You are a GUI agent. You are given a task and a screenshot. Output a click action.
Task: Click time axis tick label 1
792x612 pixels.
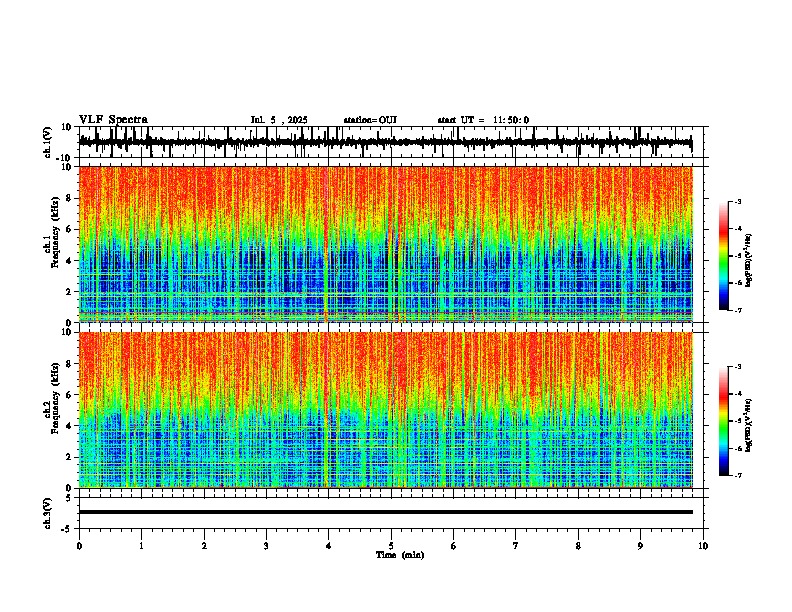(x=141, y=546)
